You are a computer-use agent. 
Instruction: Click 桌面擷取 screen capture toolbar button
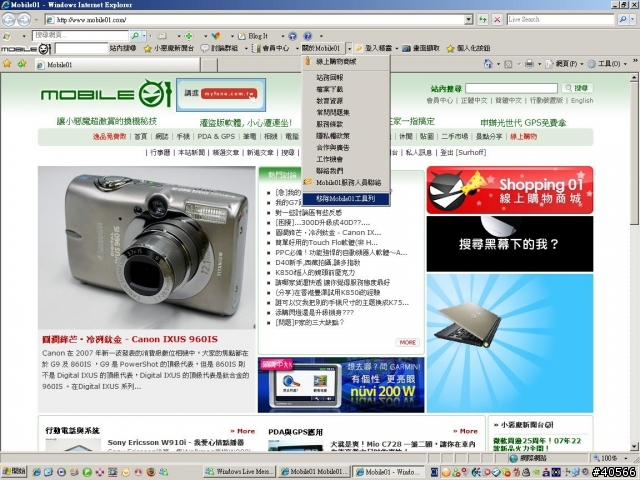pos(421,48)
